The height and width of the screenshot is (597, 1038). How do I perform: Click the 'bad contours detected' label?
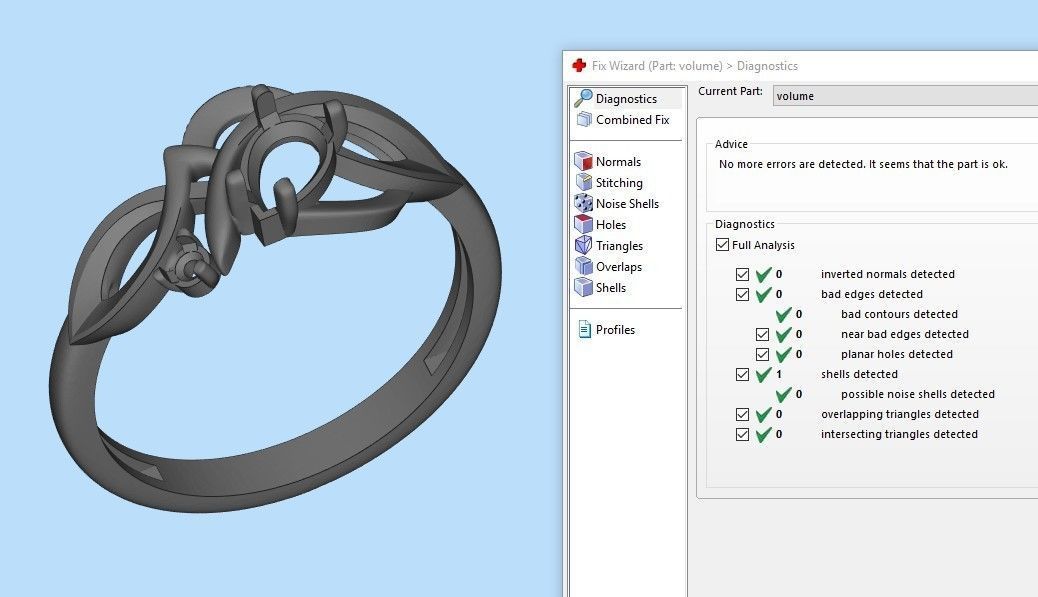coord(899,314)
